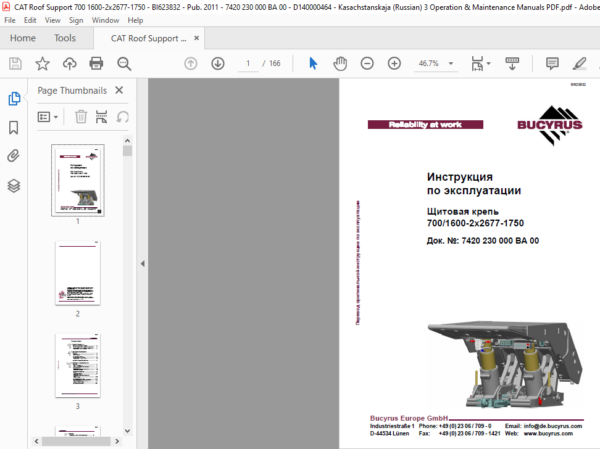
Task: Select the CAT Roof Support document tab
Action: pyautogui.click(x=148, y=38)
